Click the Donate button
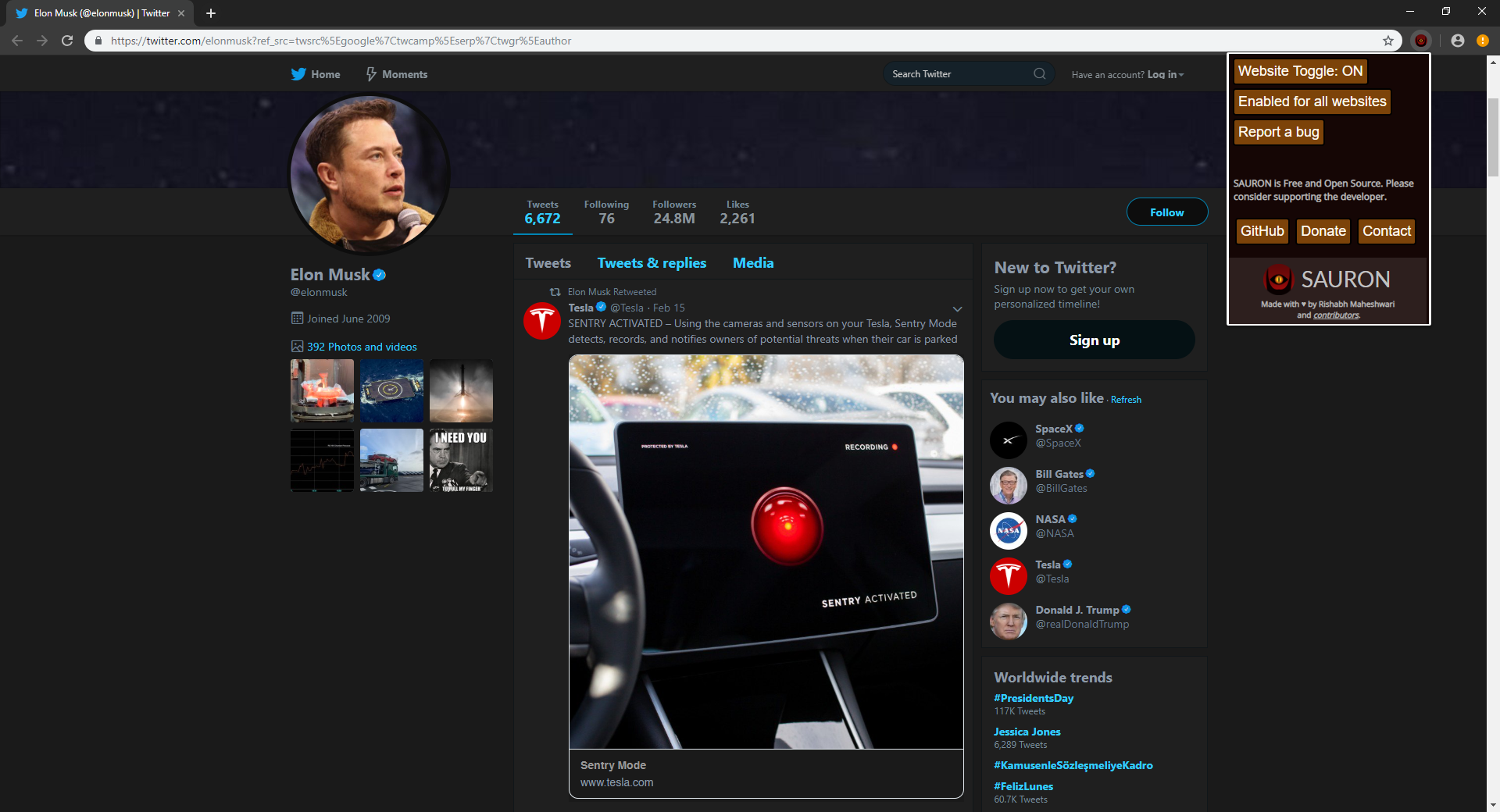Screen dimensions: 1500x812 click(x=1323, y=231)
